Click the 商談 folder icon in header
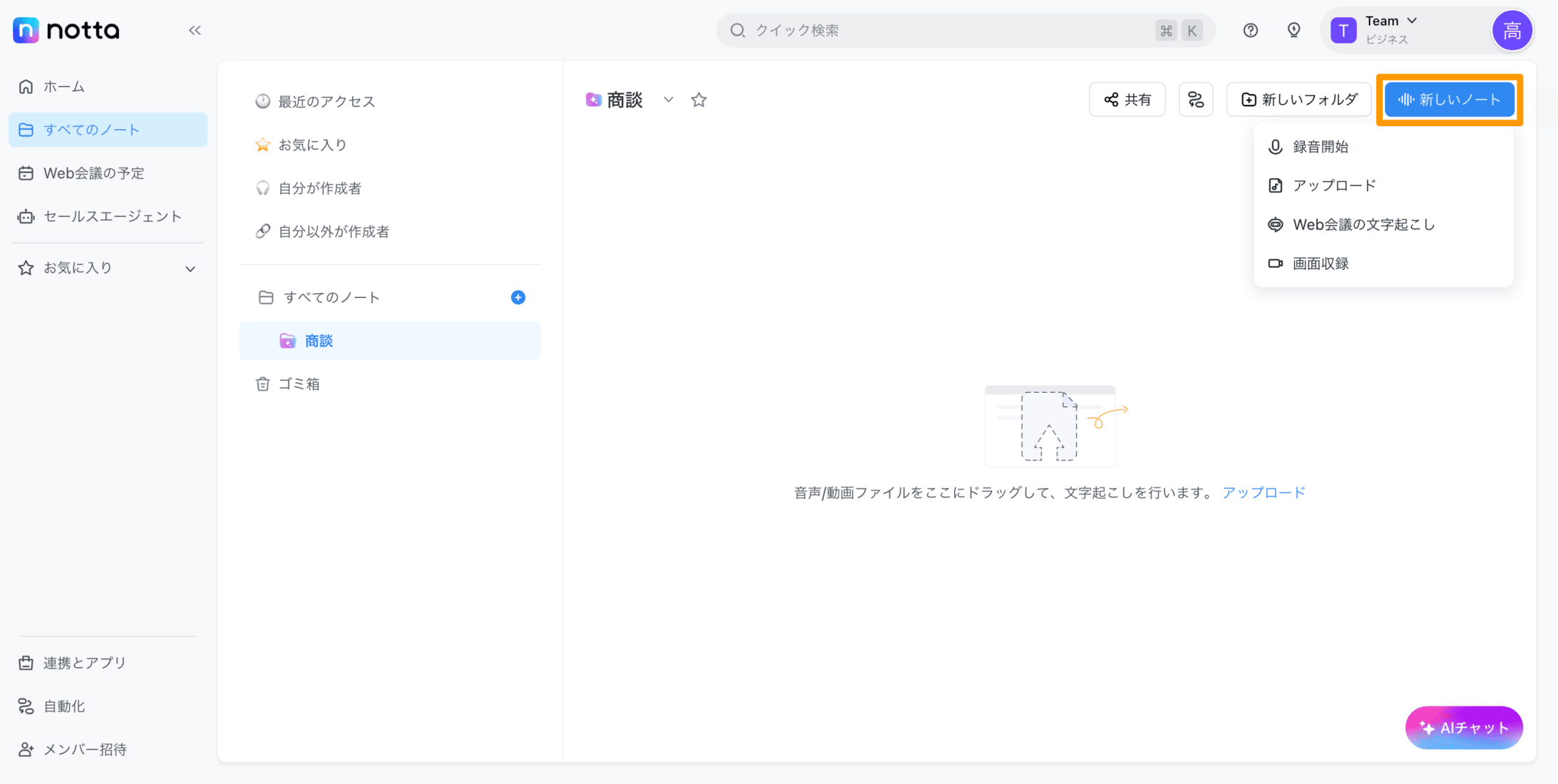The width and height of the screenshot is (1558, 784). (593, 100)
